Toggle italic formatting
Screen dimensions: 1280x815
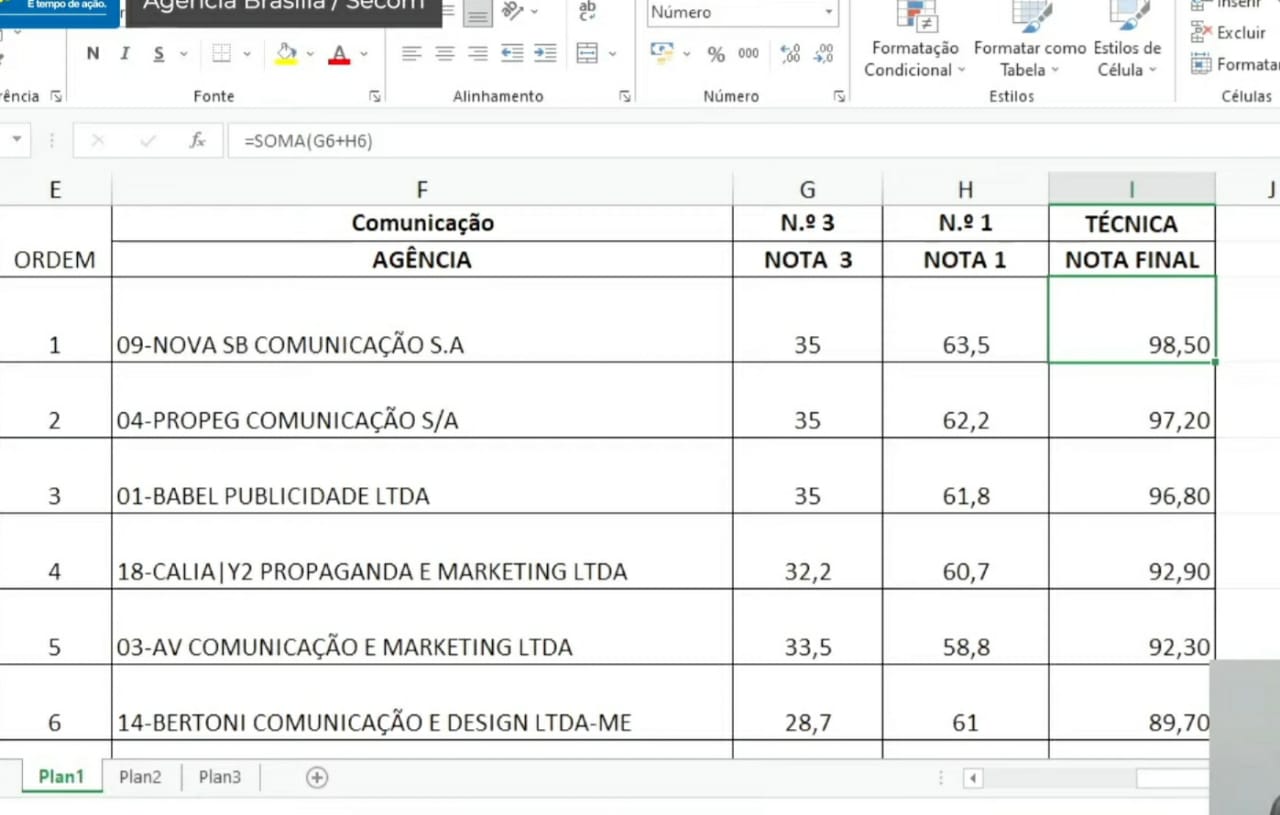pos(125,54)
